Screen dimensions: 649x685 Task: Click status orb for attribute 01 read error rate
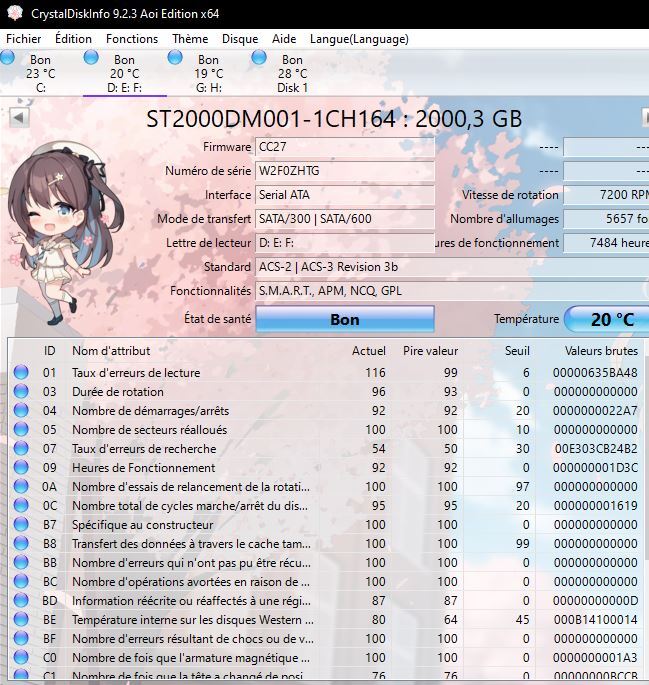[21, 372]
